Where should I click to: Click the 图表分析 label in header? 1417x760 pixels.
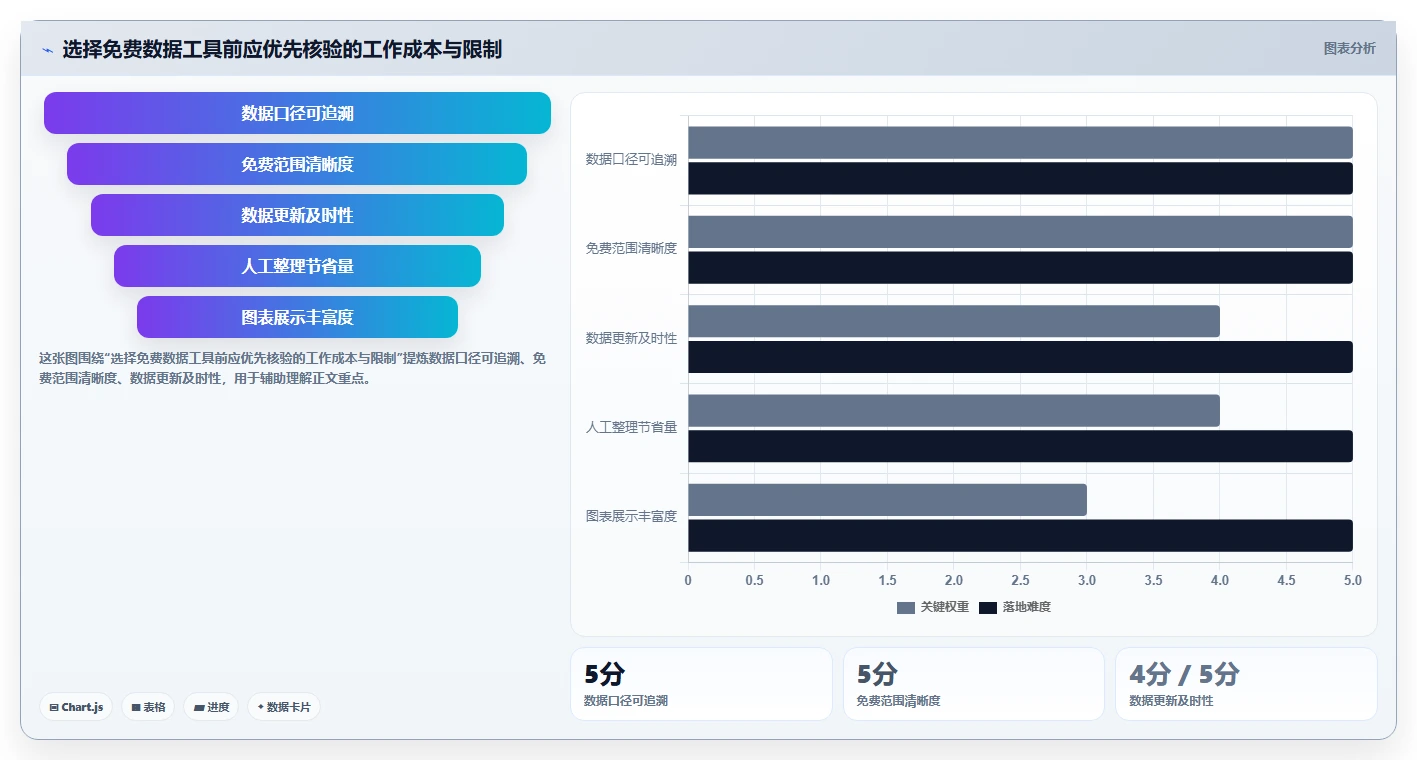coord(1349,48)
